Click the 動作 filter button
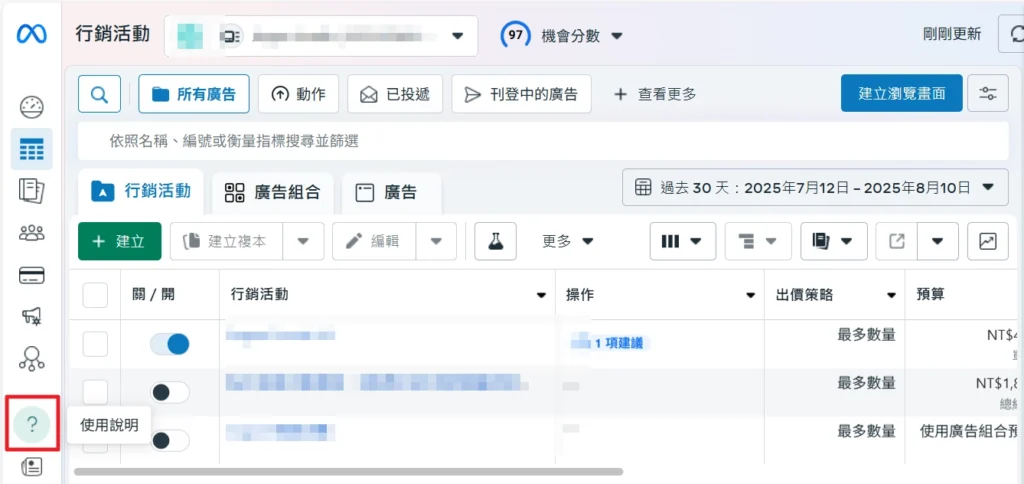1024x484 pixels. pos(298,94)
